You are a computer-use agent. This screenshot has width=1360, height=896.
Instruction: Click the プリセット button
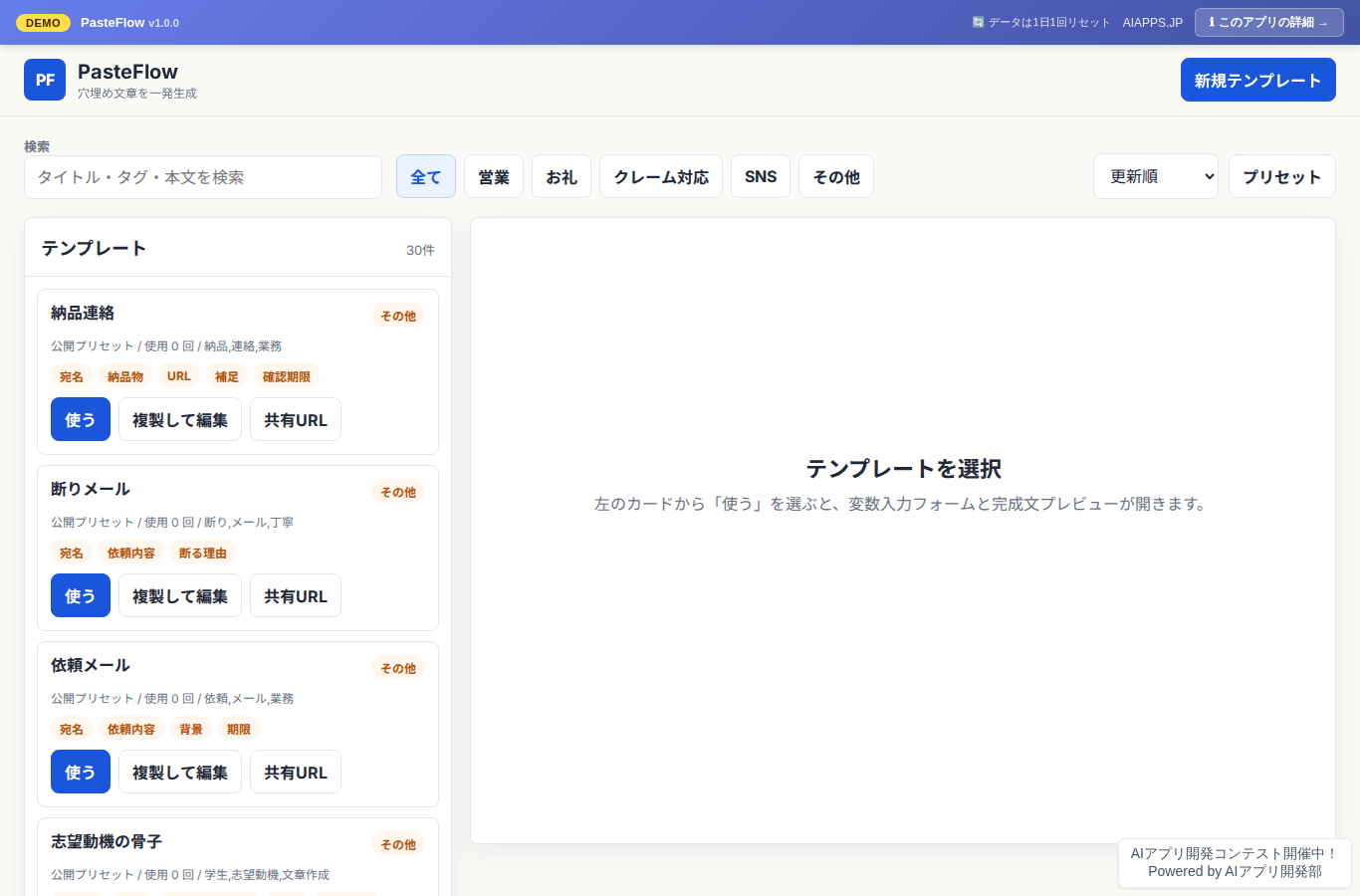[1282, 176]
